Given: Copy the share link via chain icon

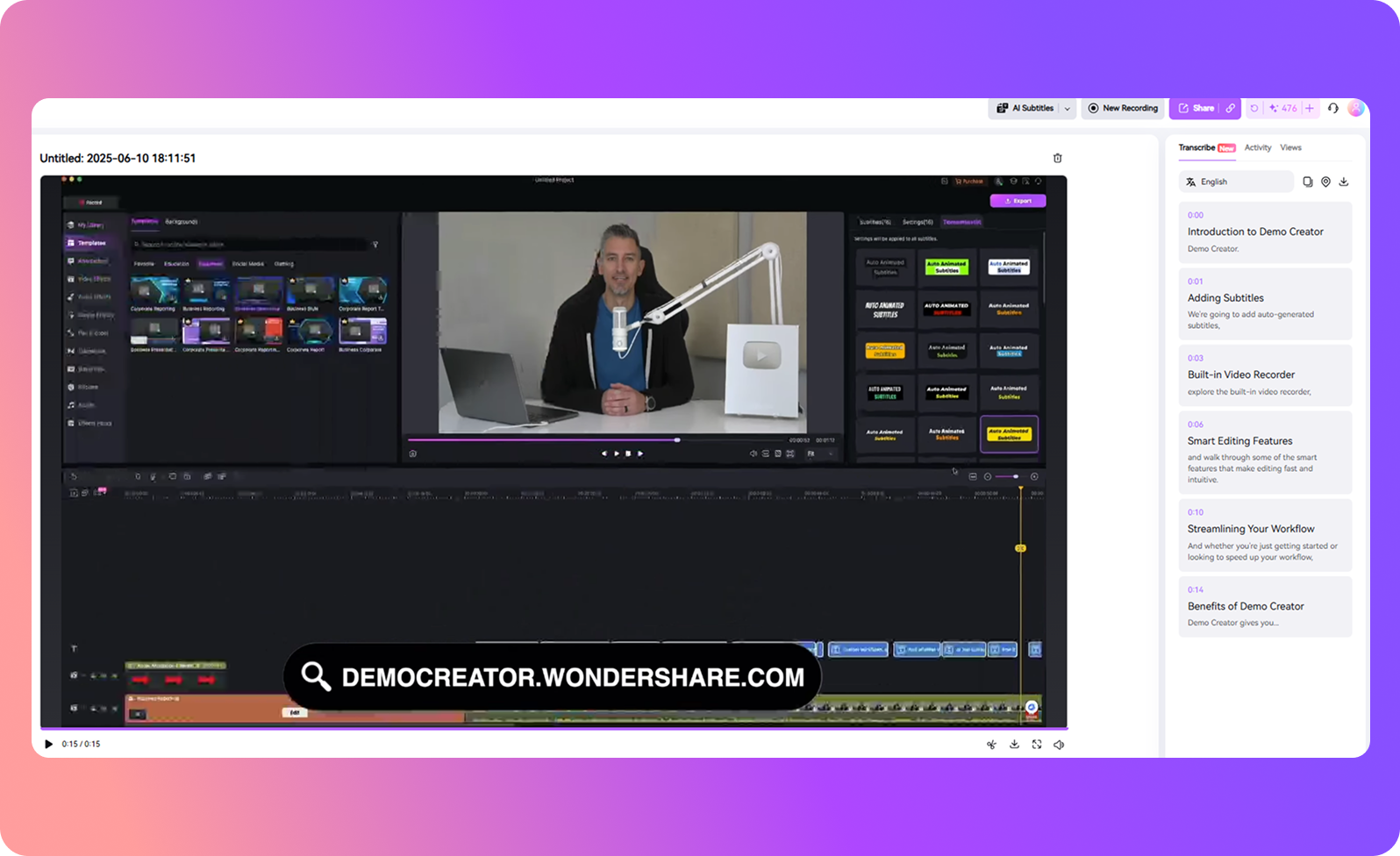Looking at the screenshot, I should (x=1231, y=109).
